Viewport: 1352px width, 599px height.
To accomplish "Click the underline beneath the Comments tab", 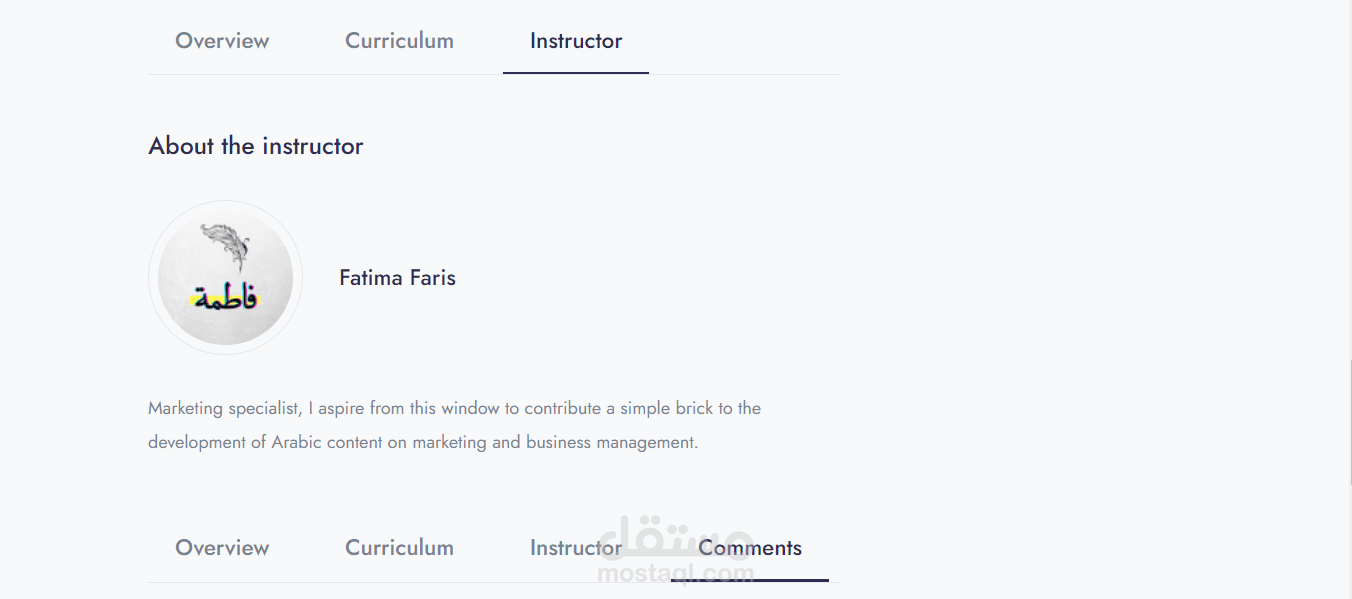I will click(x=750, y=580).
